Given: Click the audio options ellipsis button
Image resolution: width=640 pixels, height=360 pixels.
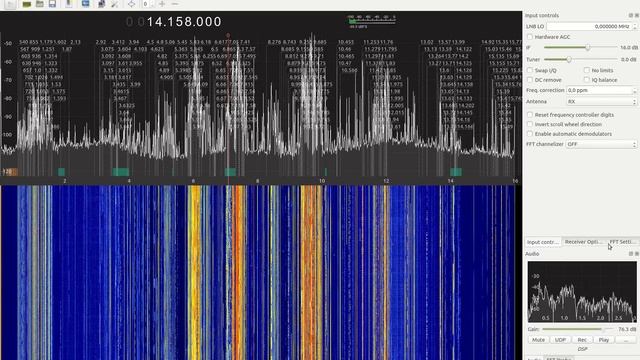Looking at the screenshot, I should (626, 340).
